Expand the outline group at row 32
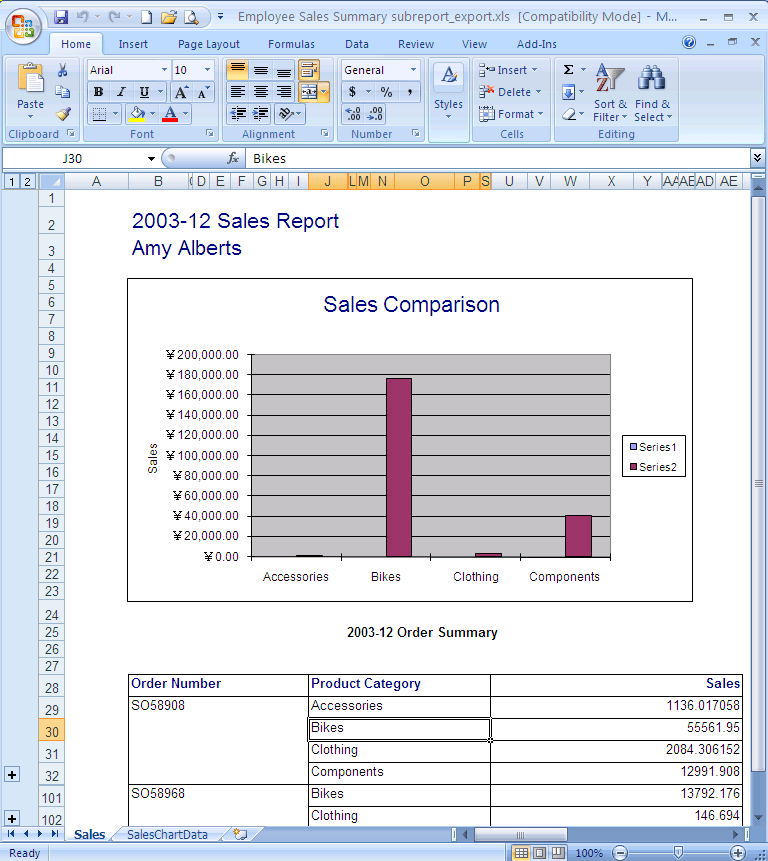 pos(12,775)
